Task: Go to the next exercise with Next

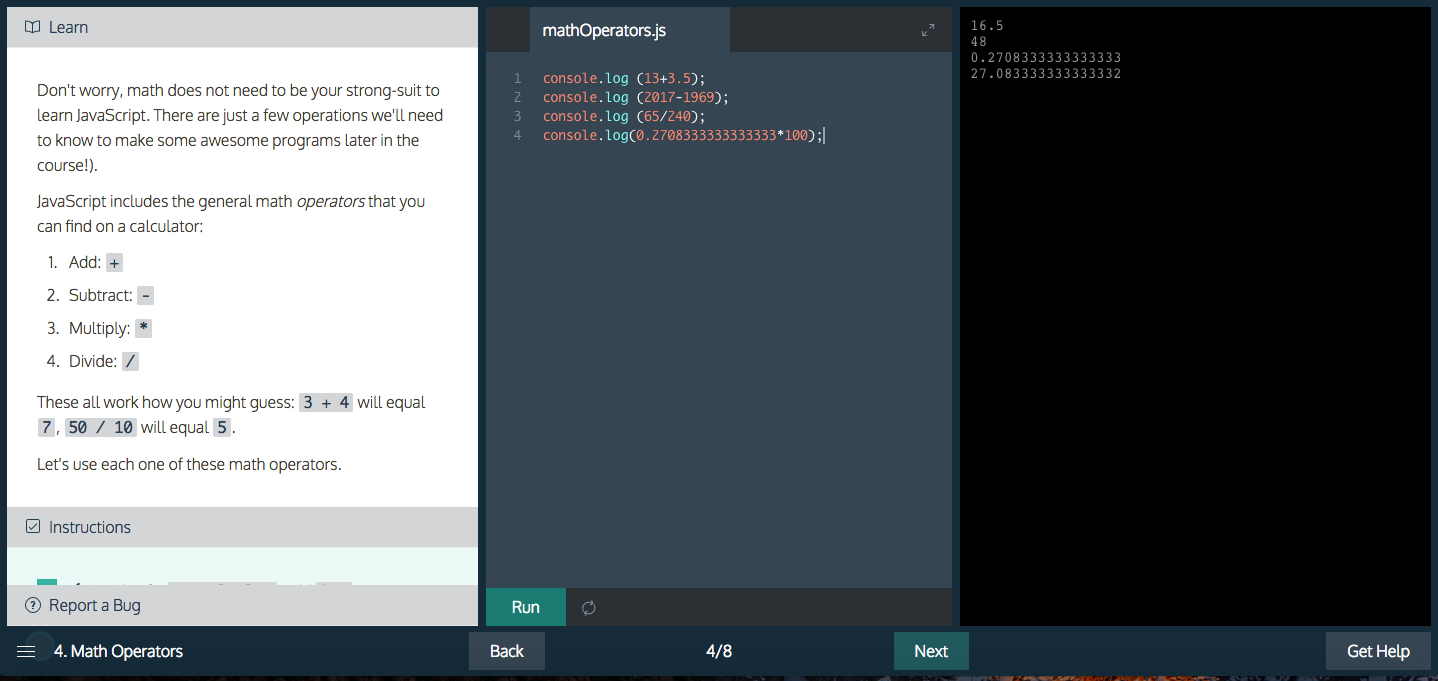Action: click(x=931, y=651)
